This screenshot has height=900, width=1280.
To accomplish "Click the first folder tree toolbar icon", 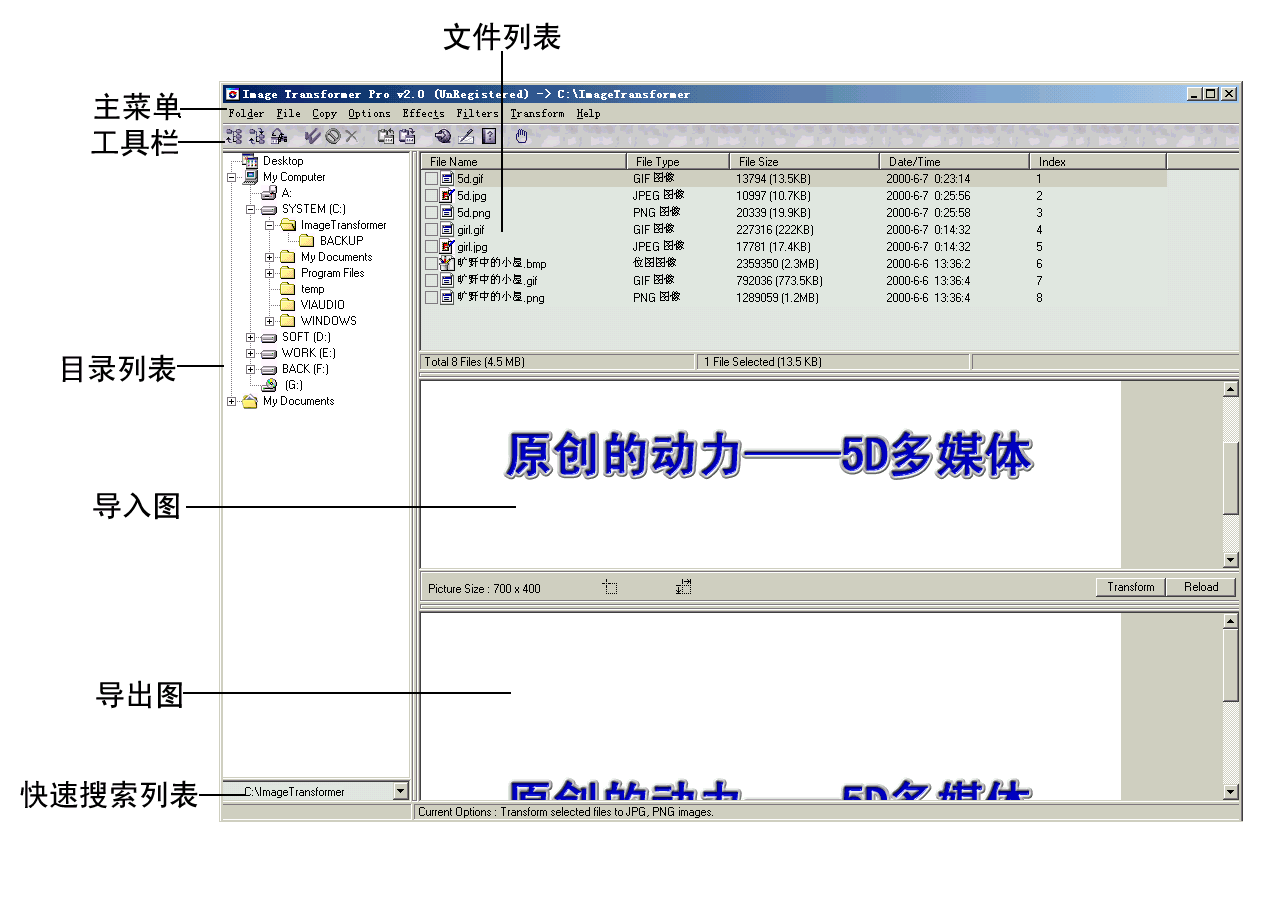I will [234, 136].
